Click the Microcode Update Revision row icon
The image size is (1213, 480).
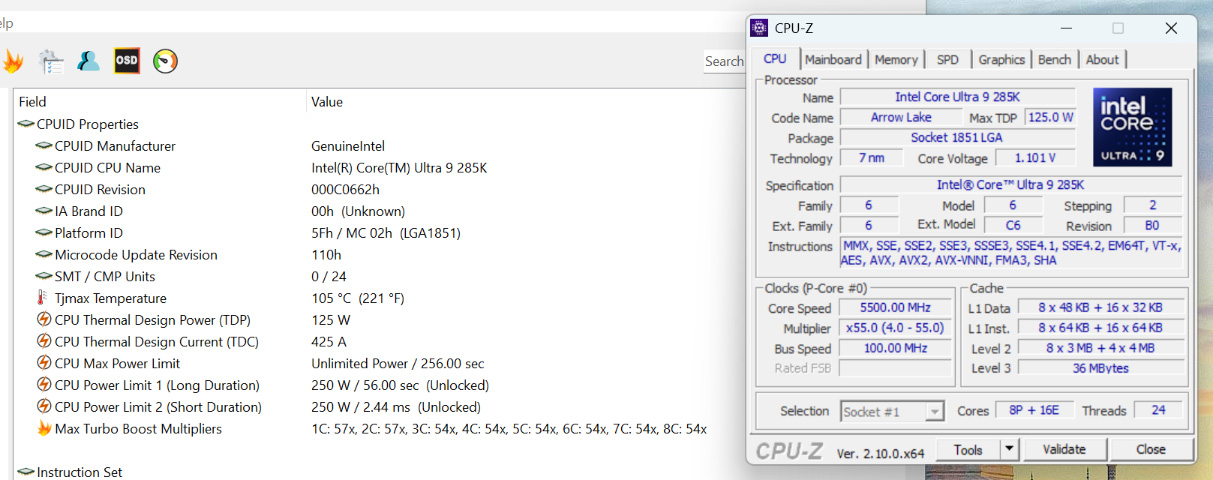tap(44, 255)
